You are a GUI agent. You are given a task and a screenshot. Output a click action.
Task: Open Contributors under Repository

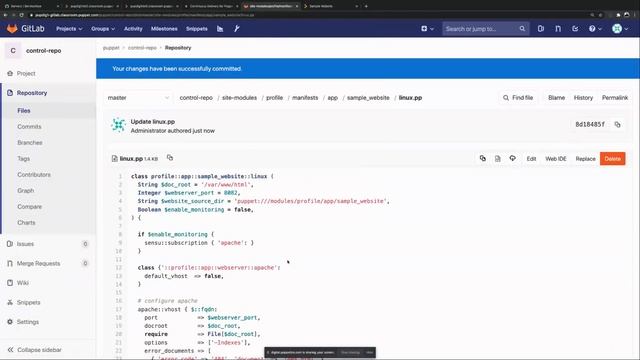tap(34, 175)
